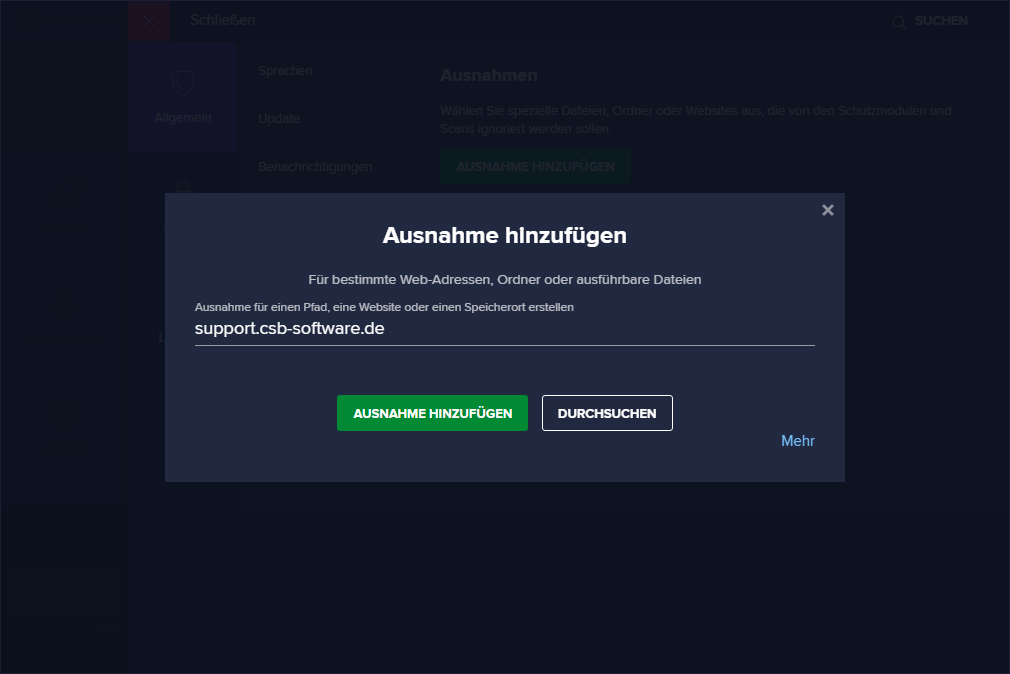
Task: Click the dialog title Ausnahme hinzufügen
Action: [504, 236]
